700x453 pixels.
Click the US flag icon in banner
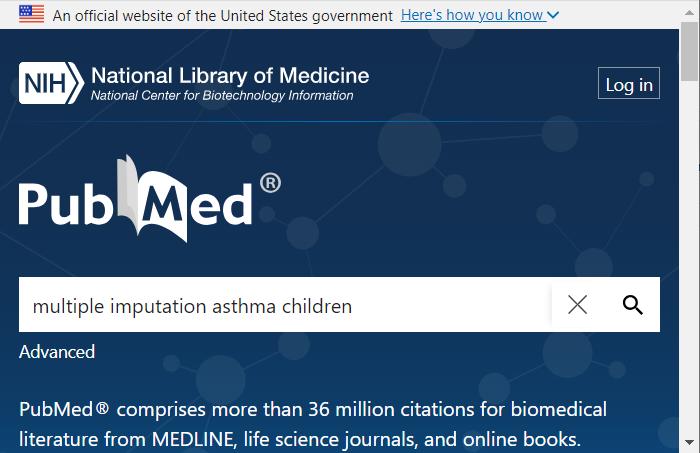point(31,14)
